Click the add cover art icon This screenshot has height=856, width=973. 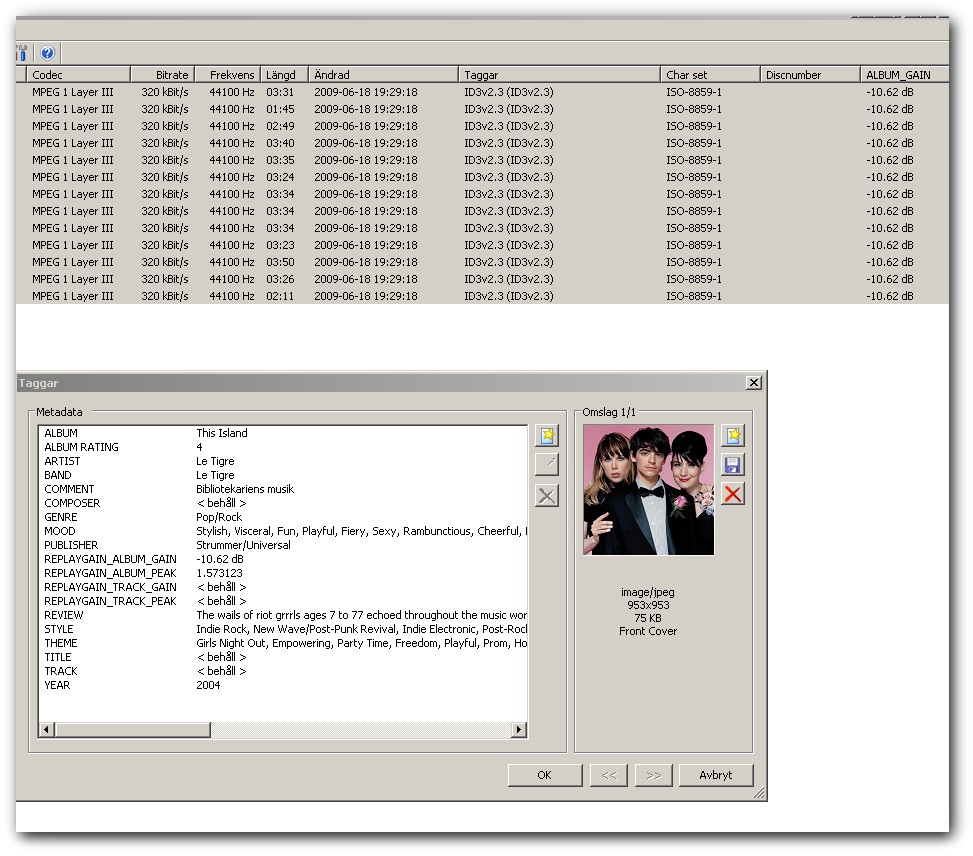pos(733,436)
